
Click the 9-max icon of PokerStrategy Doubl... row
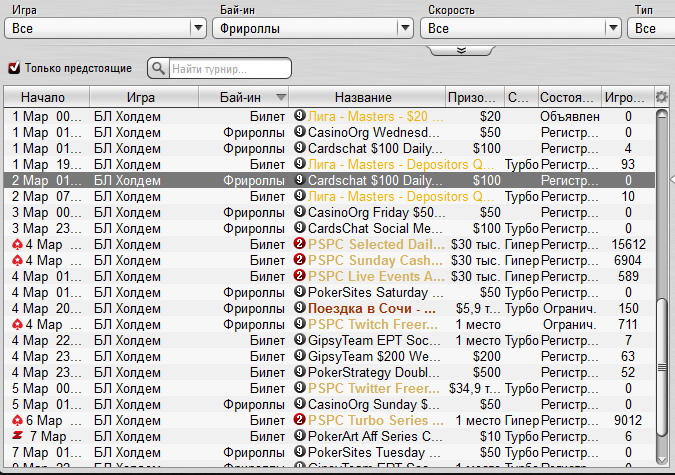coord(300,371)
